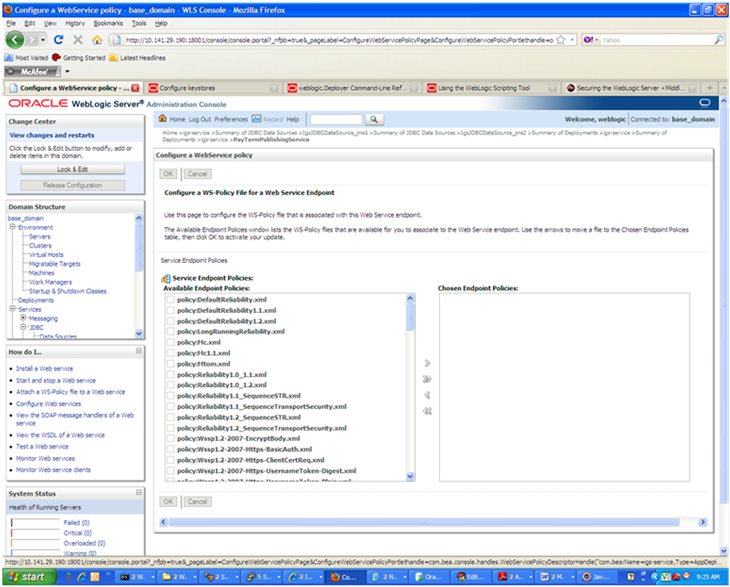Viewport: 730px width, 587px height.
Task: Click console search input field
Action: (336, 120)
